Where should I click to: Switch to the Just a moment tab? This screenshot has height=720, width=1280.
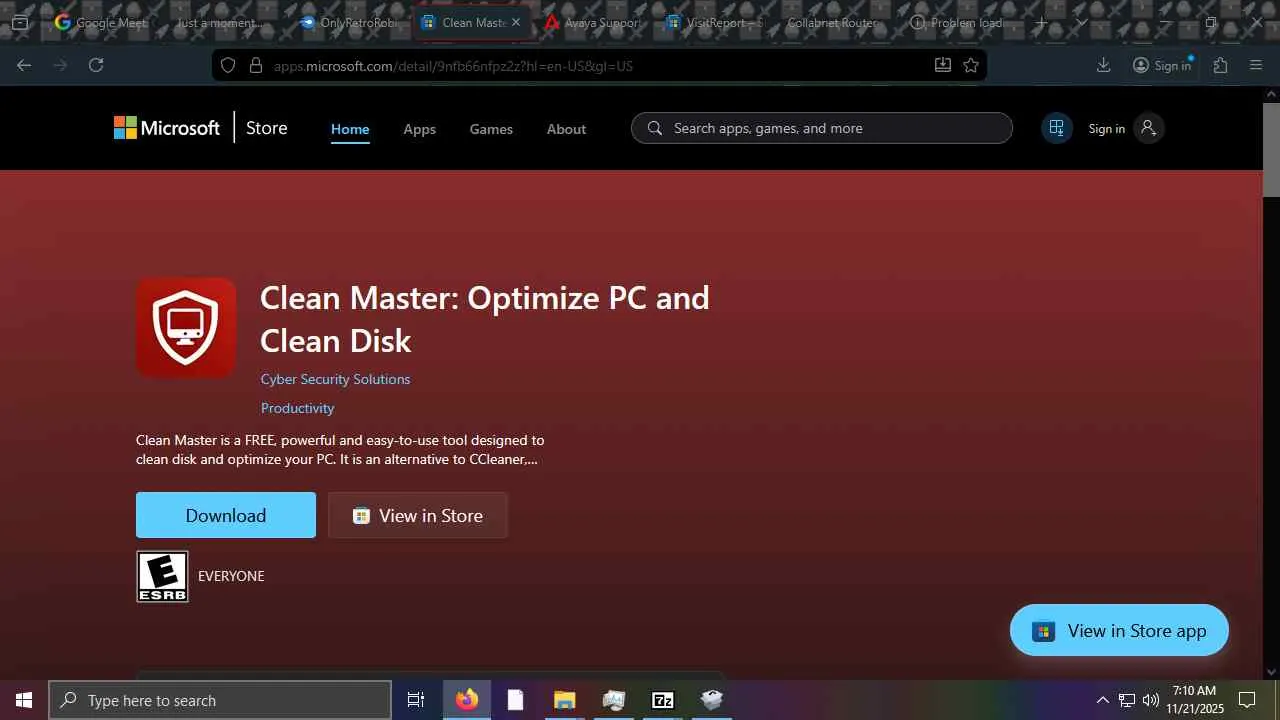220,22
